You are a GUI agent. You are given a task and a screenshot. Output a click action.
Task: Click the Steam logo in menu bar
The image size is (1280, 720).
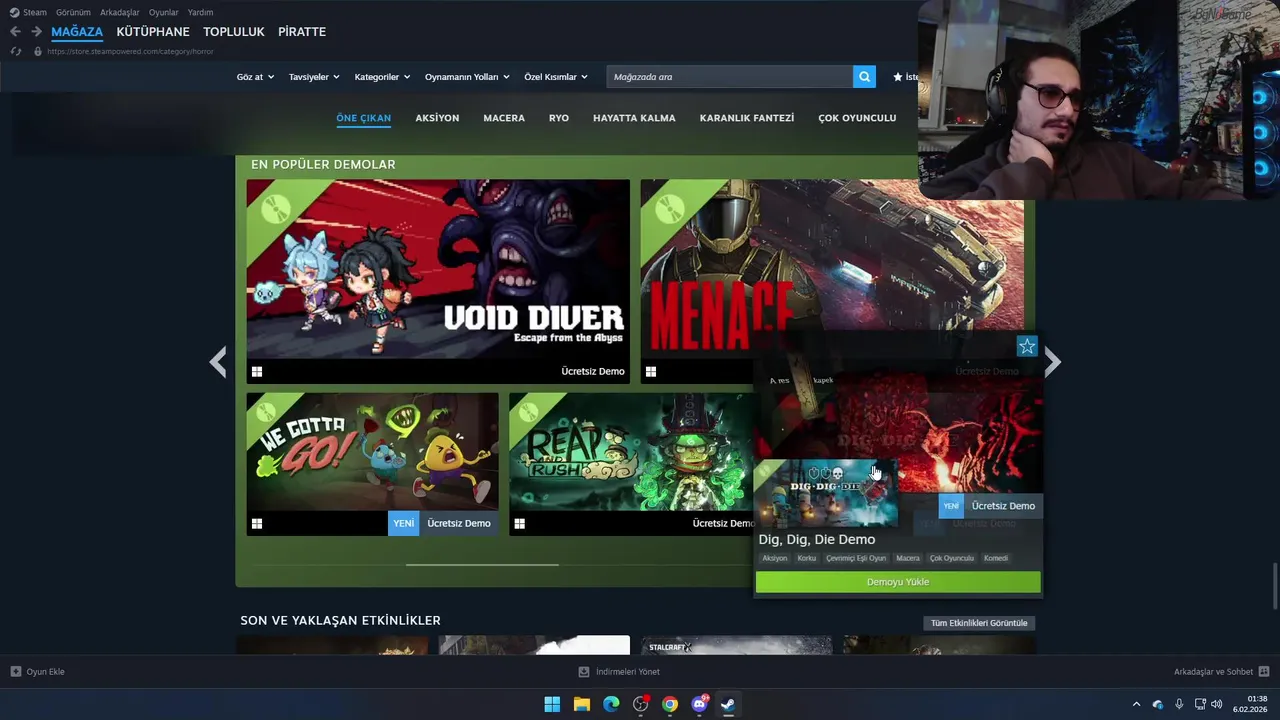coord(14,13)
